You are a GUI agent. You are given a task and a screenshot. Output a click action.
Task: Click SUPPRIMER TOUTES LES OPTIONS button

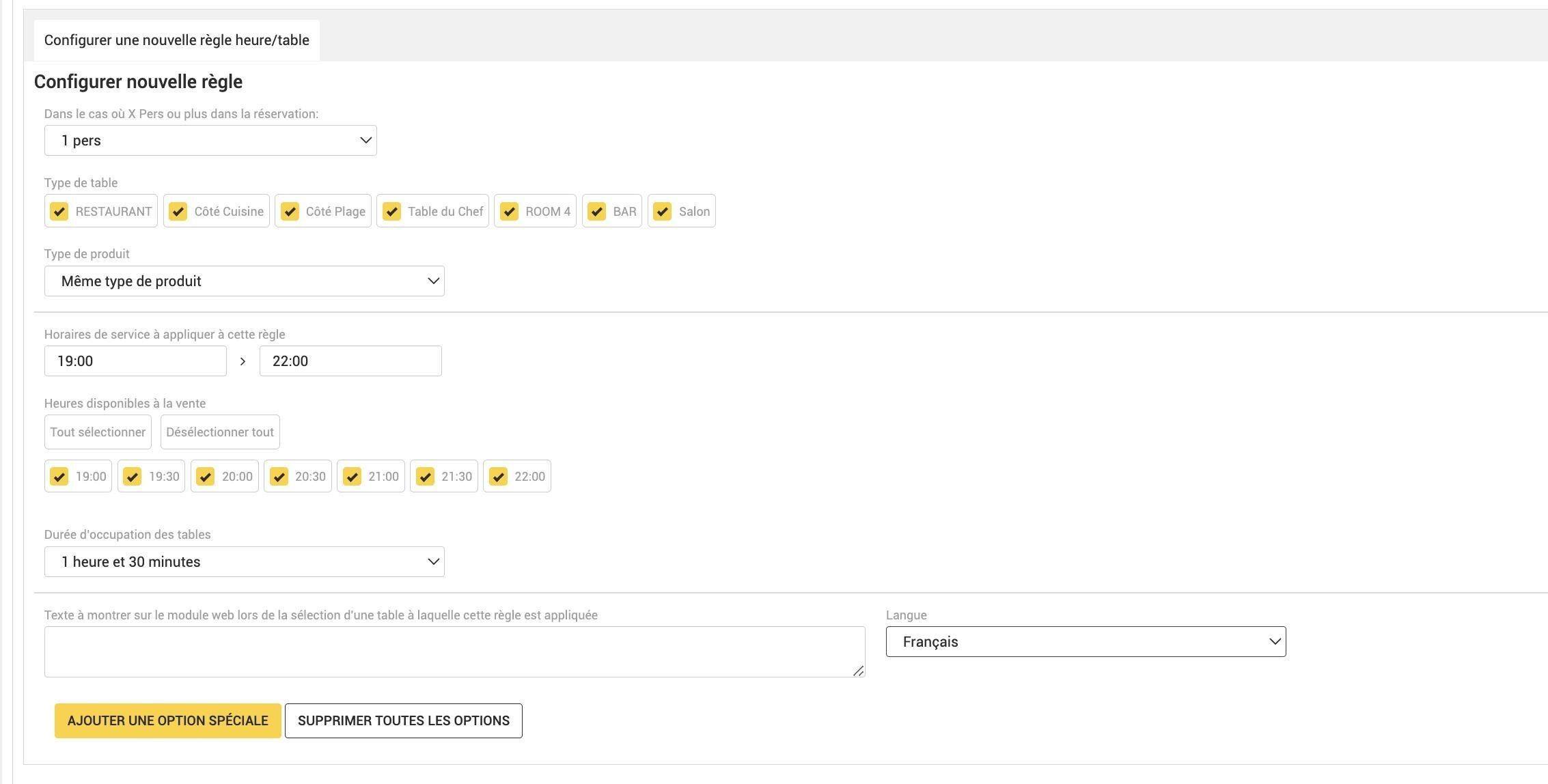(404, 721)
